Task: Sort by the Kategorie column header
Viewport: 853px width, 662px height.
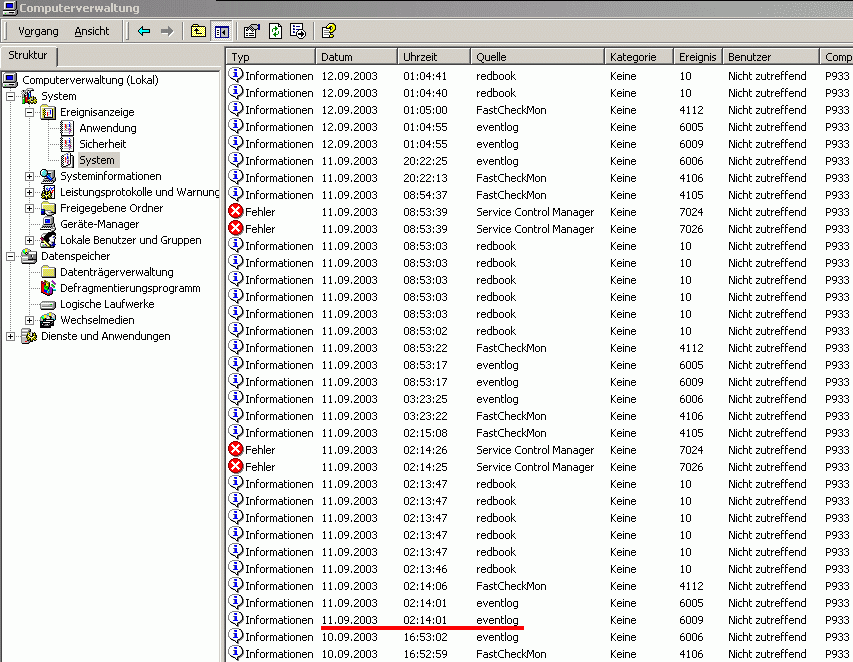Action: tap(639, 57)
